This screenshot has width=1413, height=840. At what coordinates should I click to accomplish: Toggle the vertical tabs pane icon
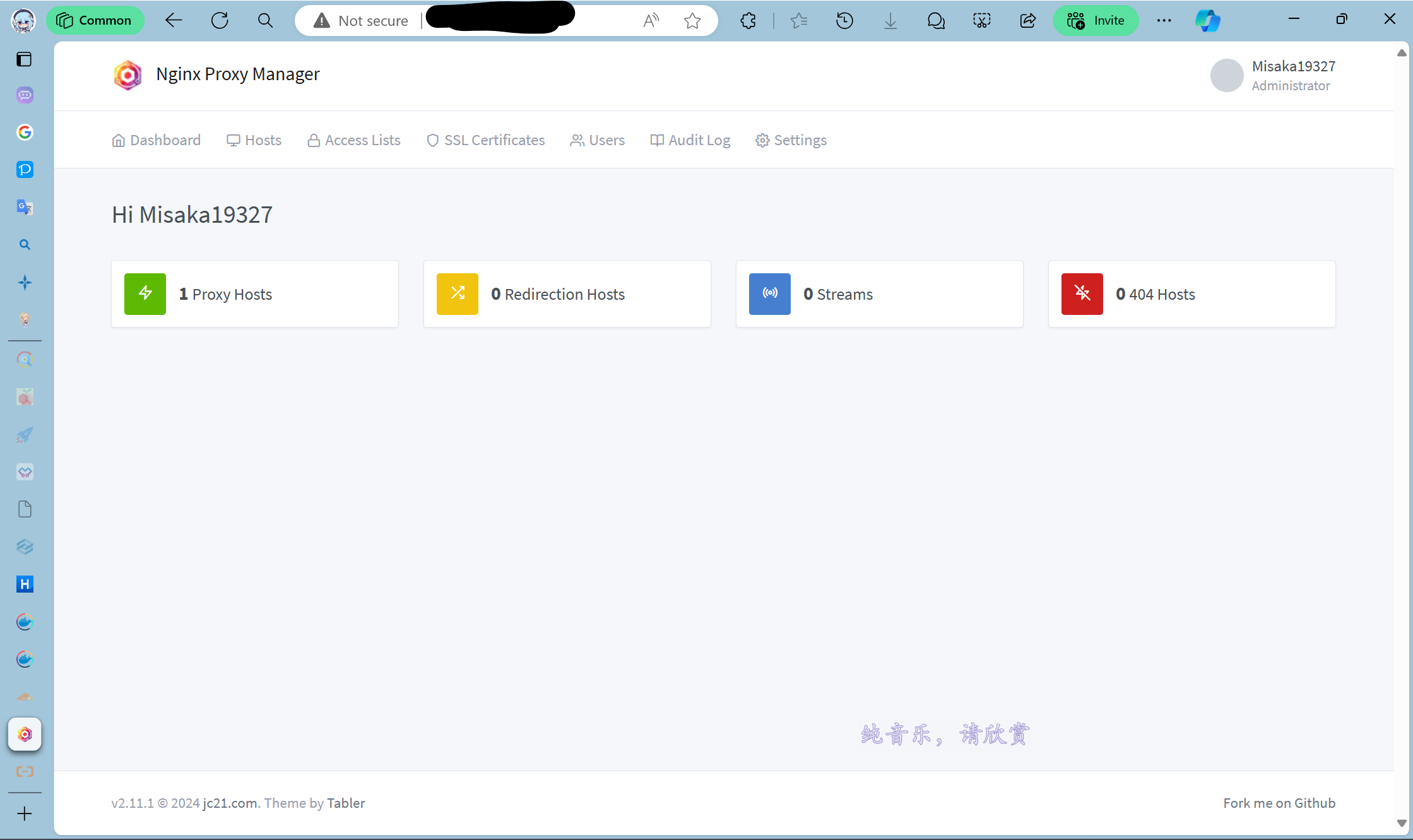pos(24,59)
